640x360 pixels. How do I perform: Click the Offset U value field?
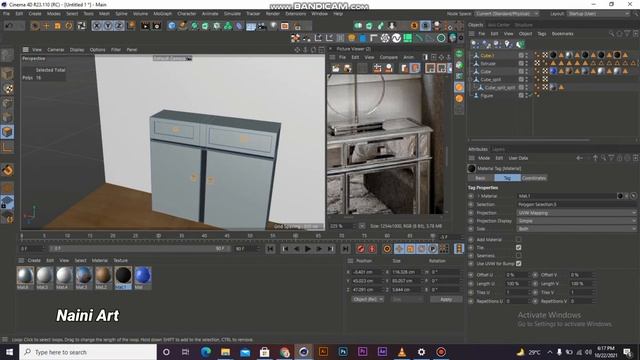click(x=516, y=275)
